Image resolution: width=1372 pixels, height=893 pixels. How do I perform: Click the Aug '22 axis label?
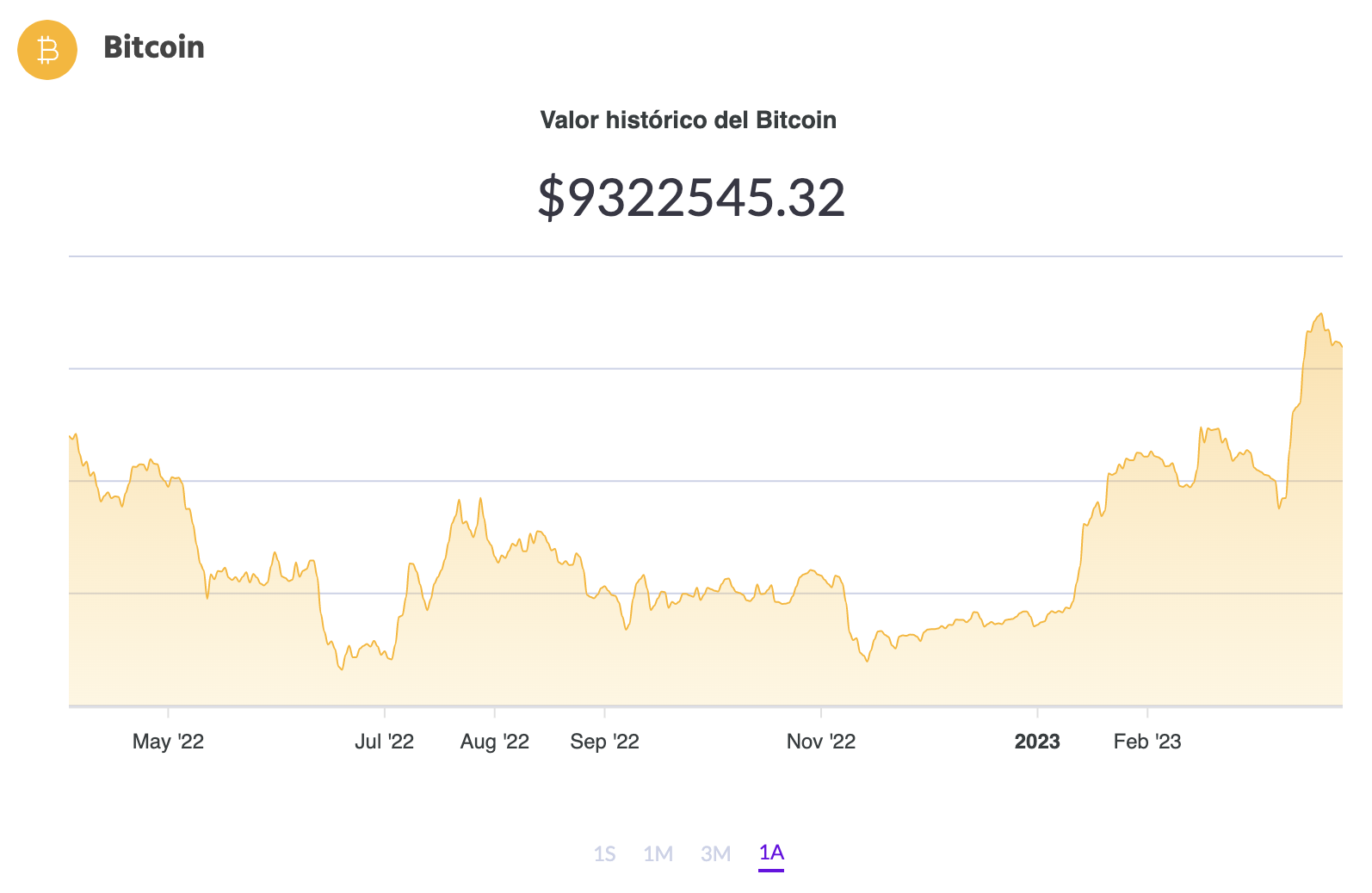494,742
